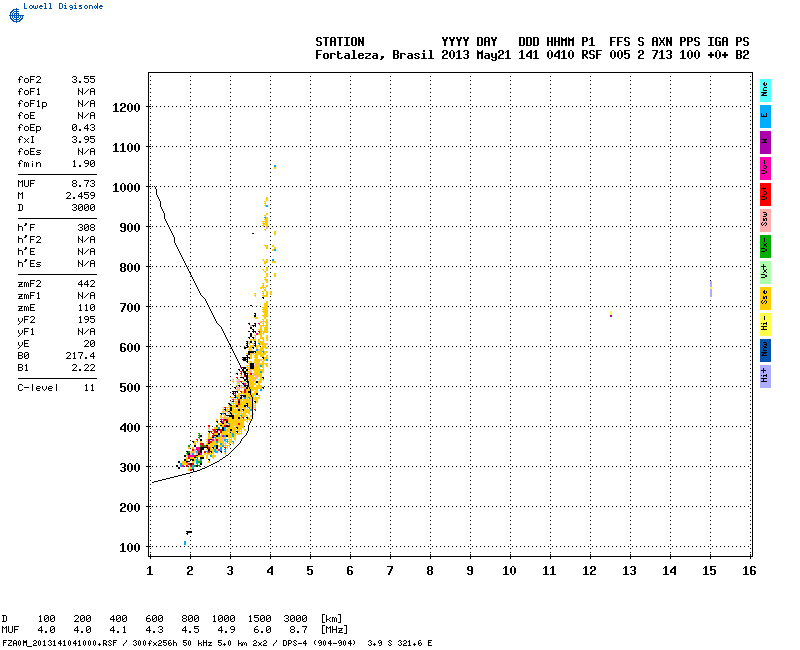
Task: Select the time value 0410
Action: pyautogui.click(x=560, y=55)
